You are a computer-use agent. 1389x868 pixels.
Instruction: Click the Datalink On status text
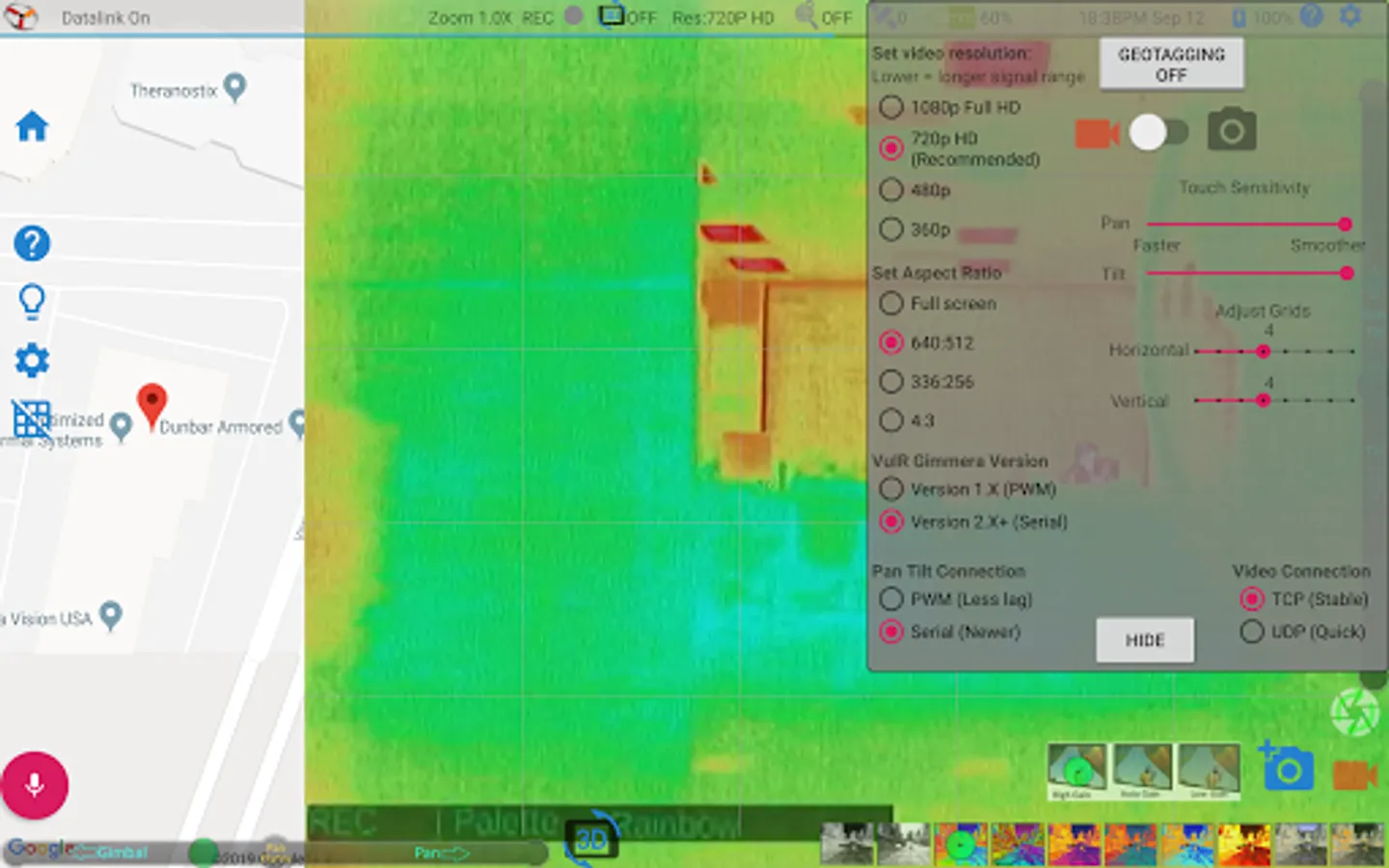coord(105,17)
